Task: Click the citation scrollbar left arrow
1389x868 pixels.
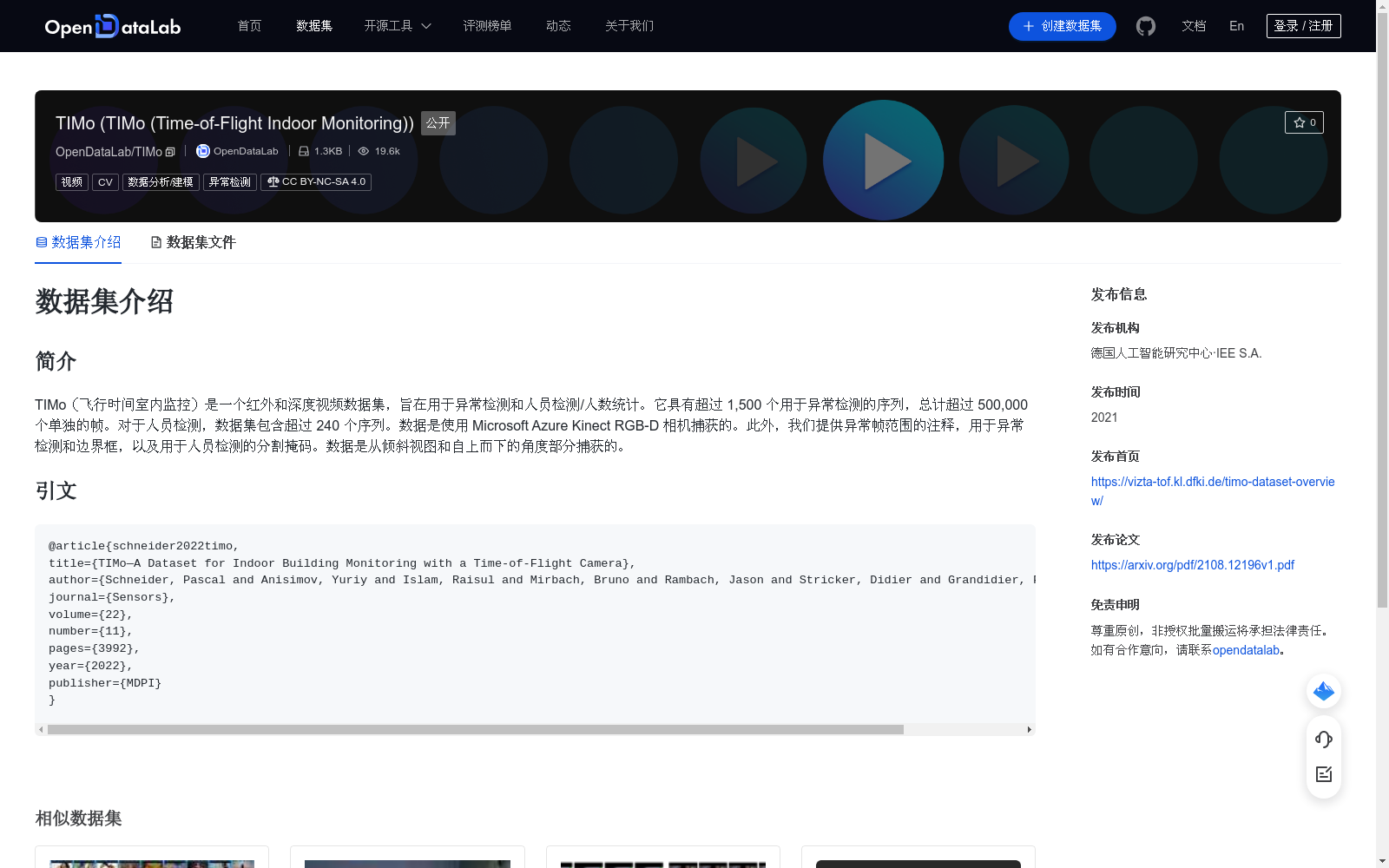Action: click(41, 730)
